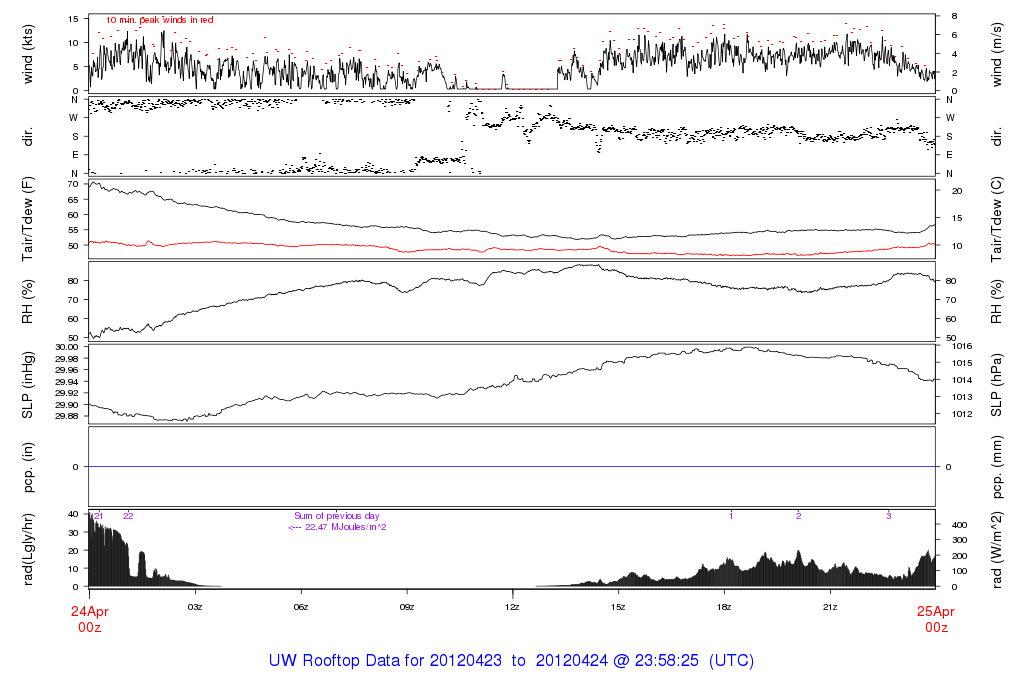Click the "SLP (hPa)" right axis label
Image resolution: width=1024 pixels, height=700 pixels.
997,383
